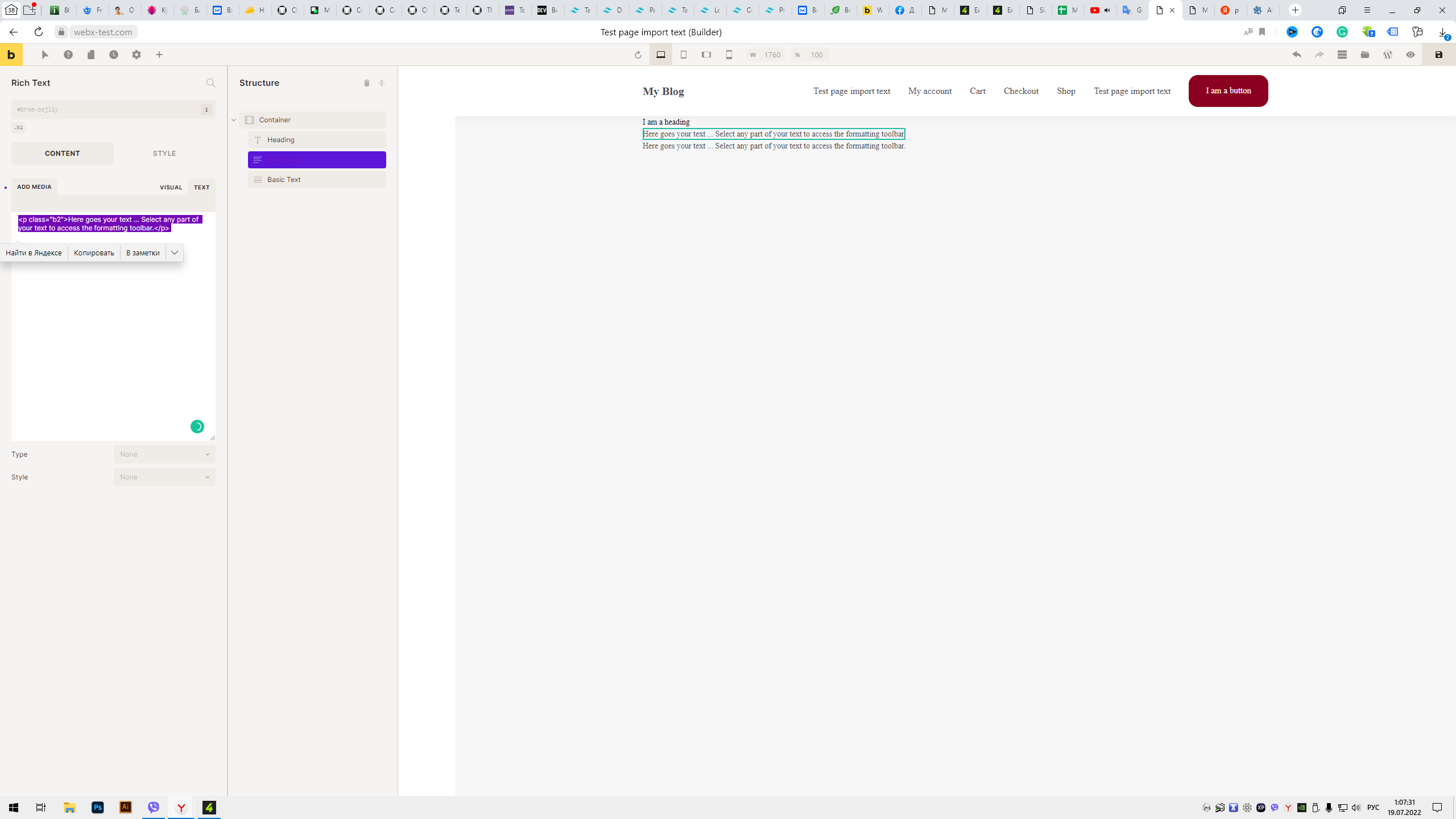Redo the change

coord(1319,55)
